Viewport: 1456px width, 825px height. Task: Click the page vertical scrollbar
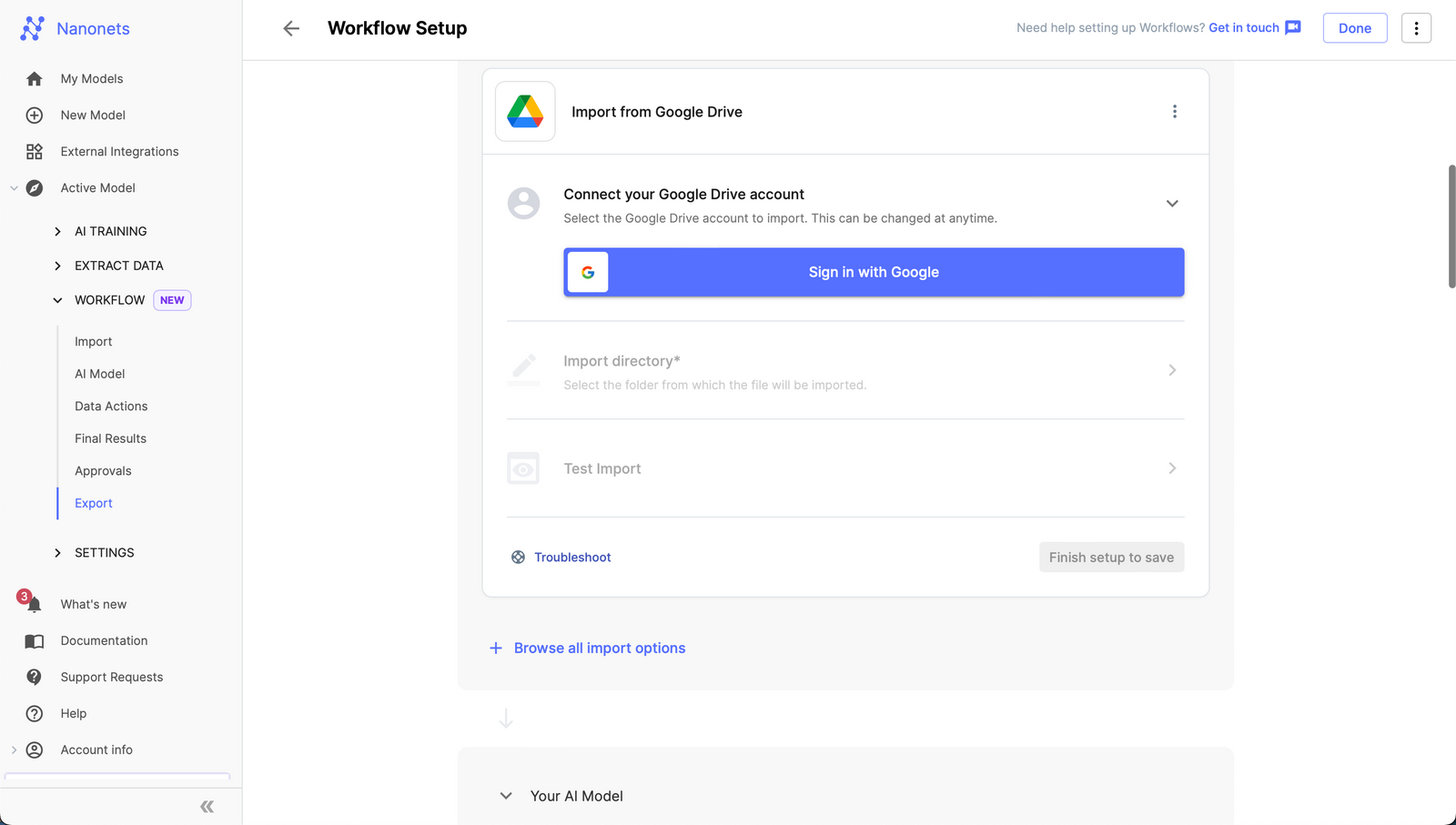[x=1451, y=227]
